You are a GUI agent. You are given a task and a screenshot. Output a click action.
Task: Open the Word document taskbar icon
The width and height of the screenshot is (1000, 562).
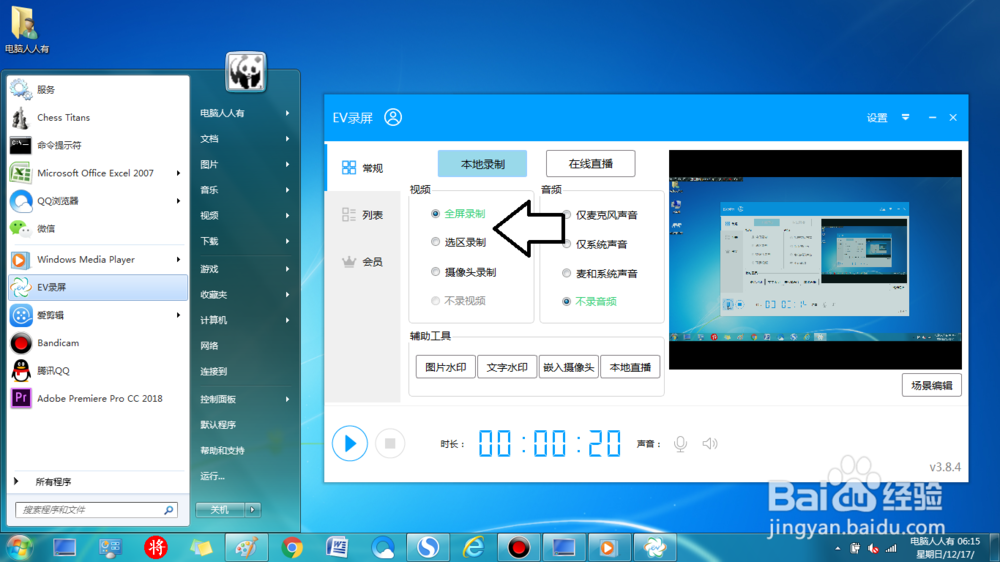337,548
